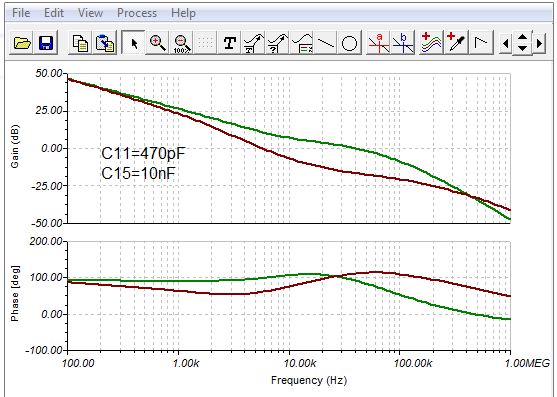Click the 1.00k frequency tick label
Screen dimensions: 557x397
point(186,363)
